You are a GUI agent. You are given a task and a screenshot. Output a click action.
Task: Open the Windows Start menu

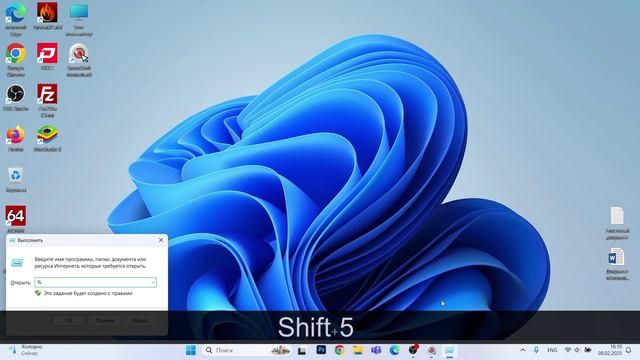coord(191,350)
